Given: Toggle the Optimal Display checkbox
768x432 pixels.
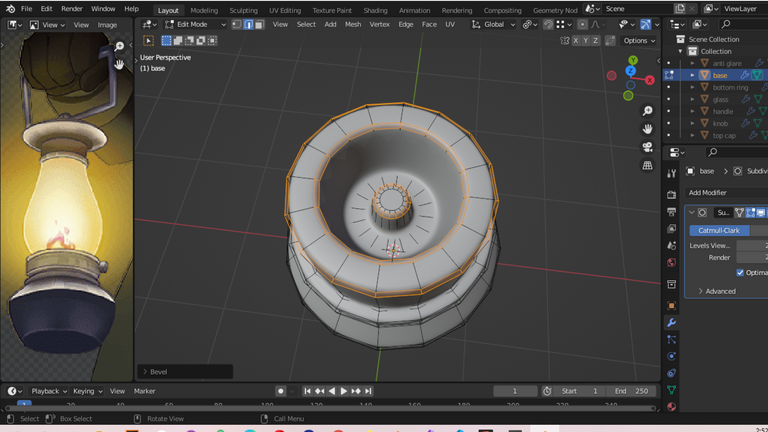Looking at the screenshot, I should 740,273.
